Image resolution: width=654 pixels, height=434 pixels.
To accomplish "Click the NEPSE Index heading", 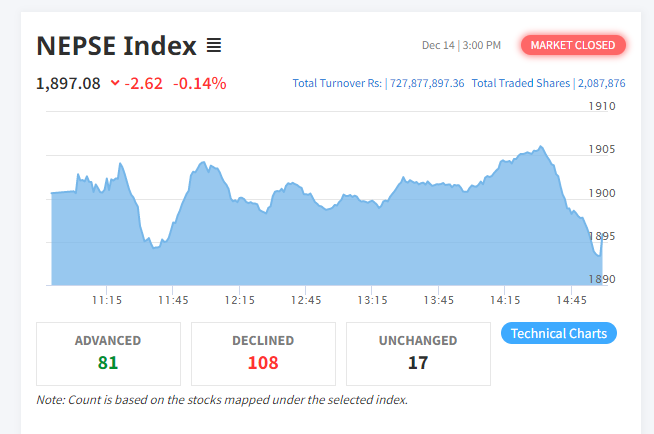I will [116, 46].
